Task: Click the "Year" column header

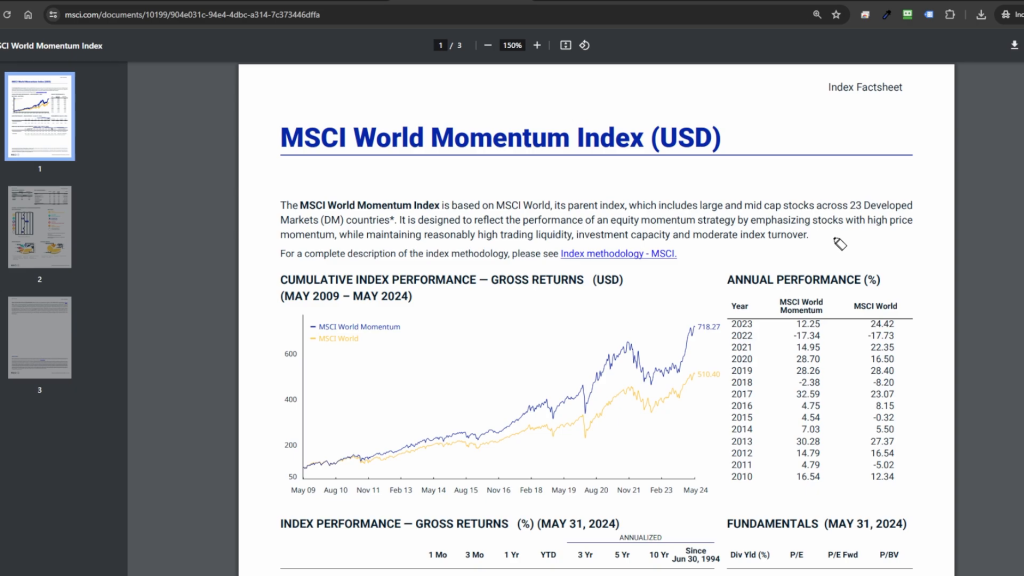Action: click(x=739, y=306)
